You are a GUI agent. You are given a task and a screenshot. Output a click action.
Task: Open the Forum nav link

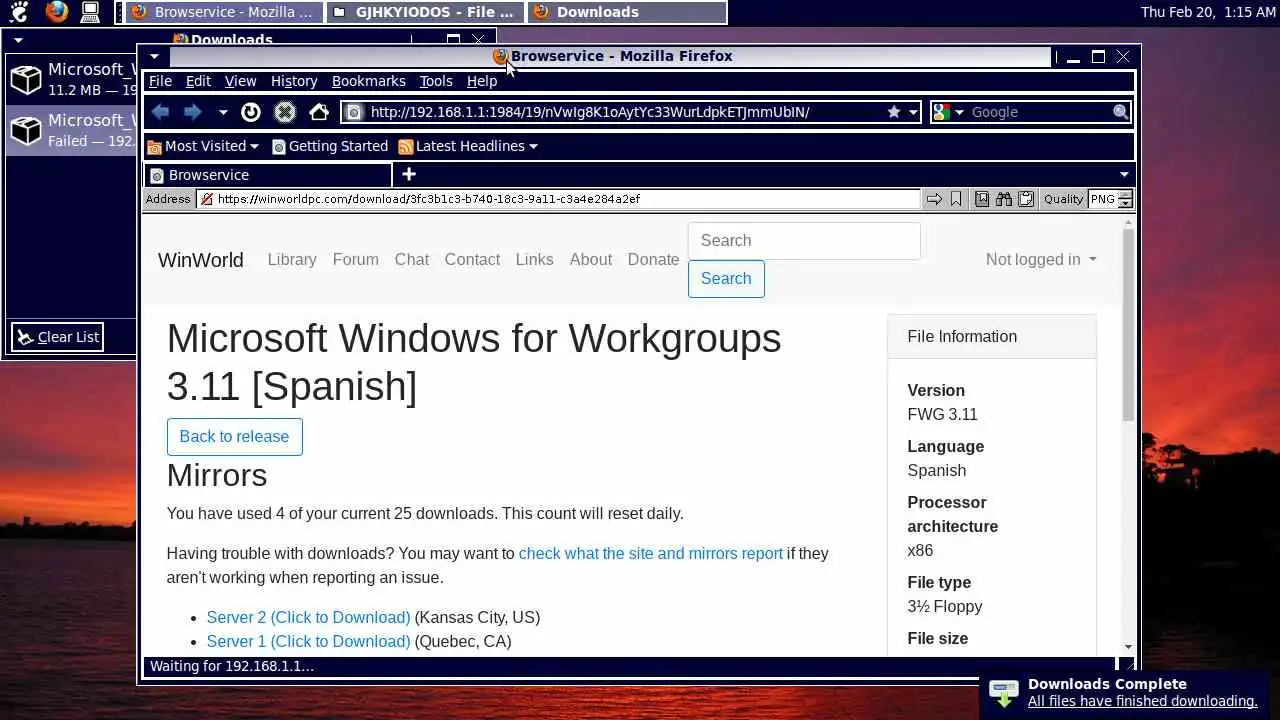pos(356,259)
